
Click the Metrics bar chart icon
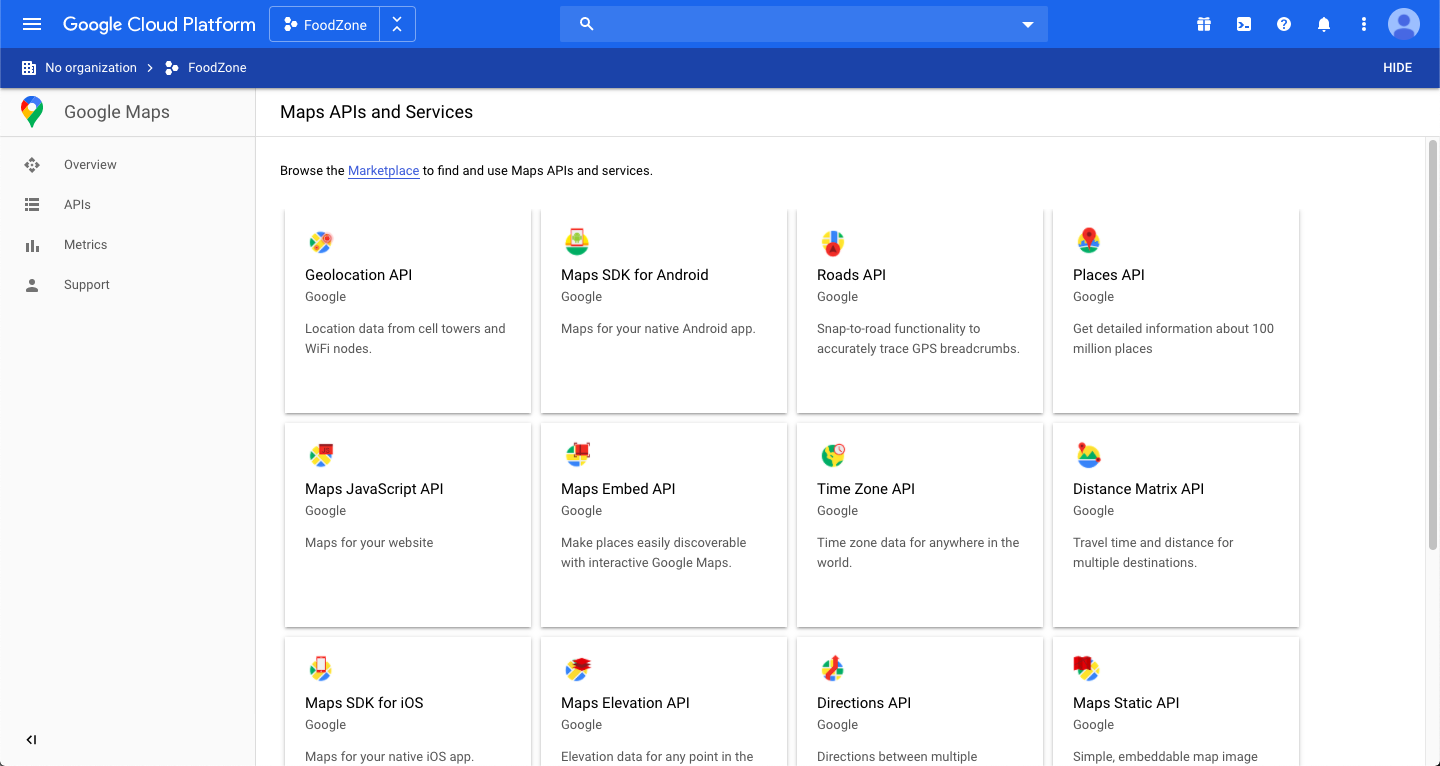32,245
